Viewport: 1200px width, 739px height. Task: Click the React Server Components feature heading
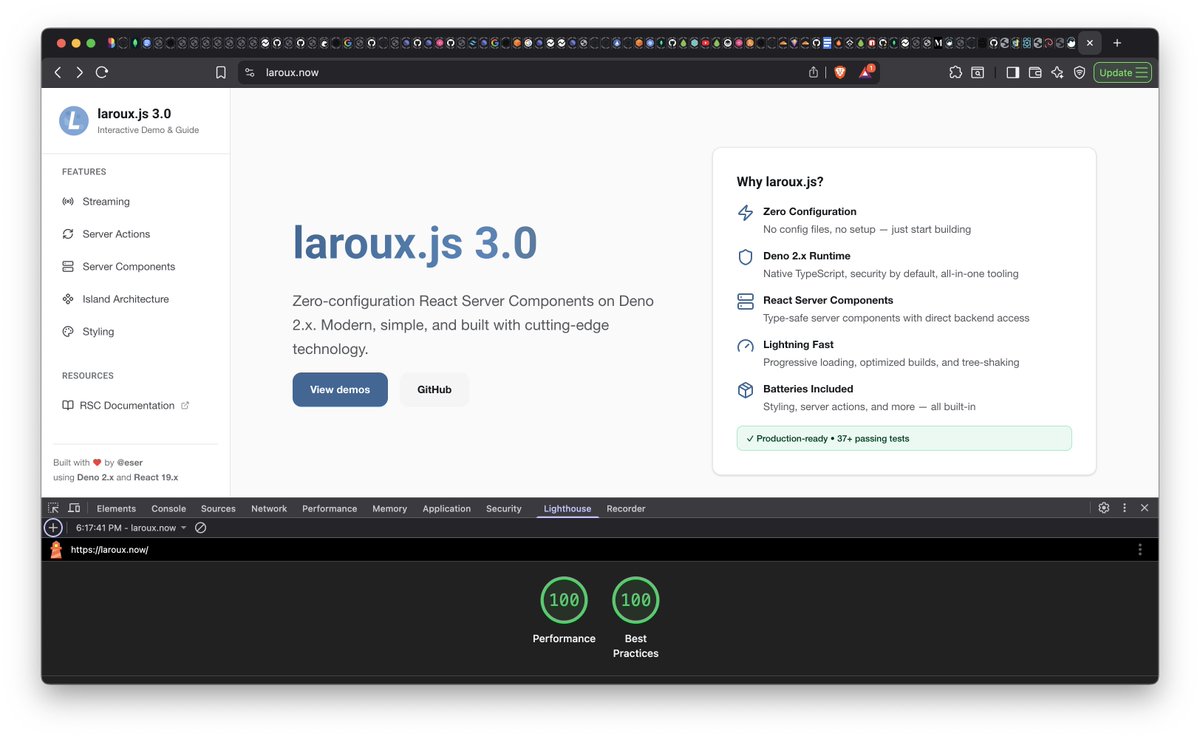[x=828, y=299]
